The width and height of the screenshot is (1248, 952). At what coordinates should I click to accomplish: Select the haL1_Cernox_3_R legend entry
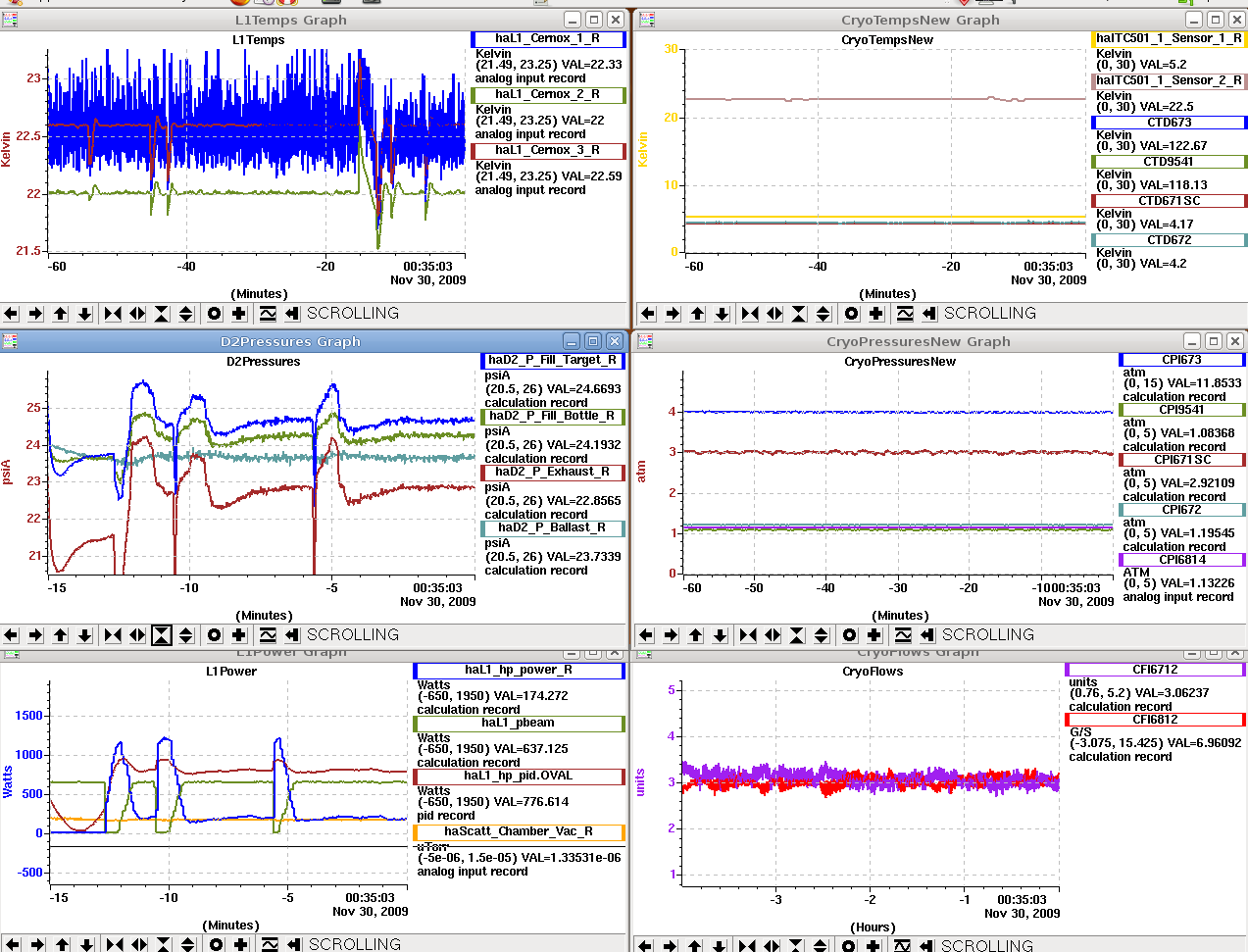[x=548, y=151]
